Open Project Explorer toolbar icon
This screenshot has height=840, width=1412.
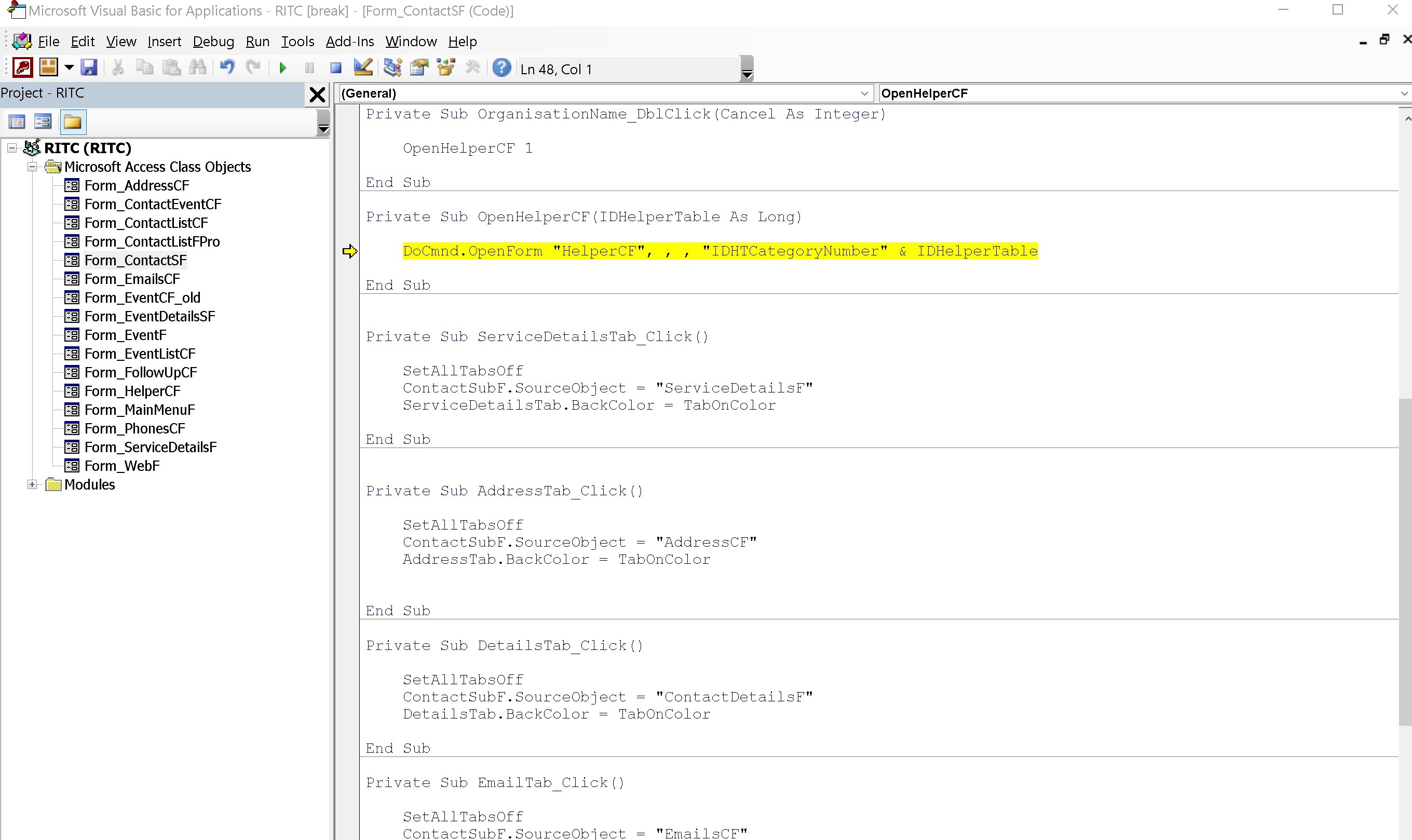coord(392,68)
